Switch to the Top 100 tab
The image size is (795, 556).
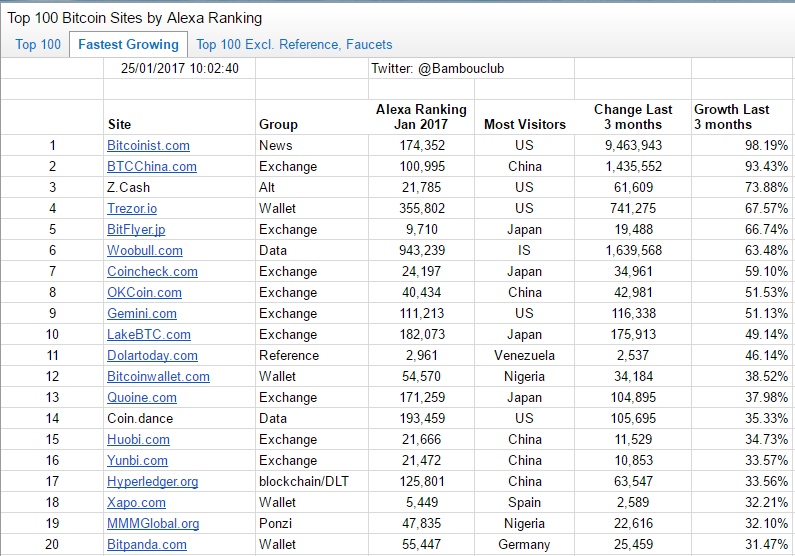pyautogui.click(x=38, y=45)
